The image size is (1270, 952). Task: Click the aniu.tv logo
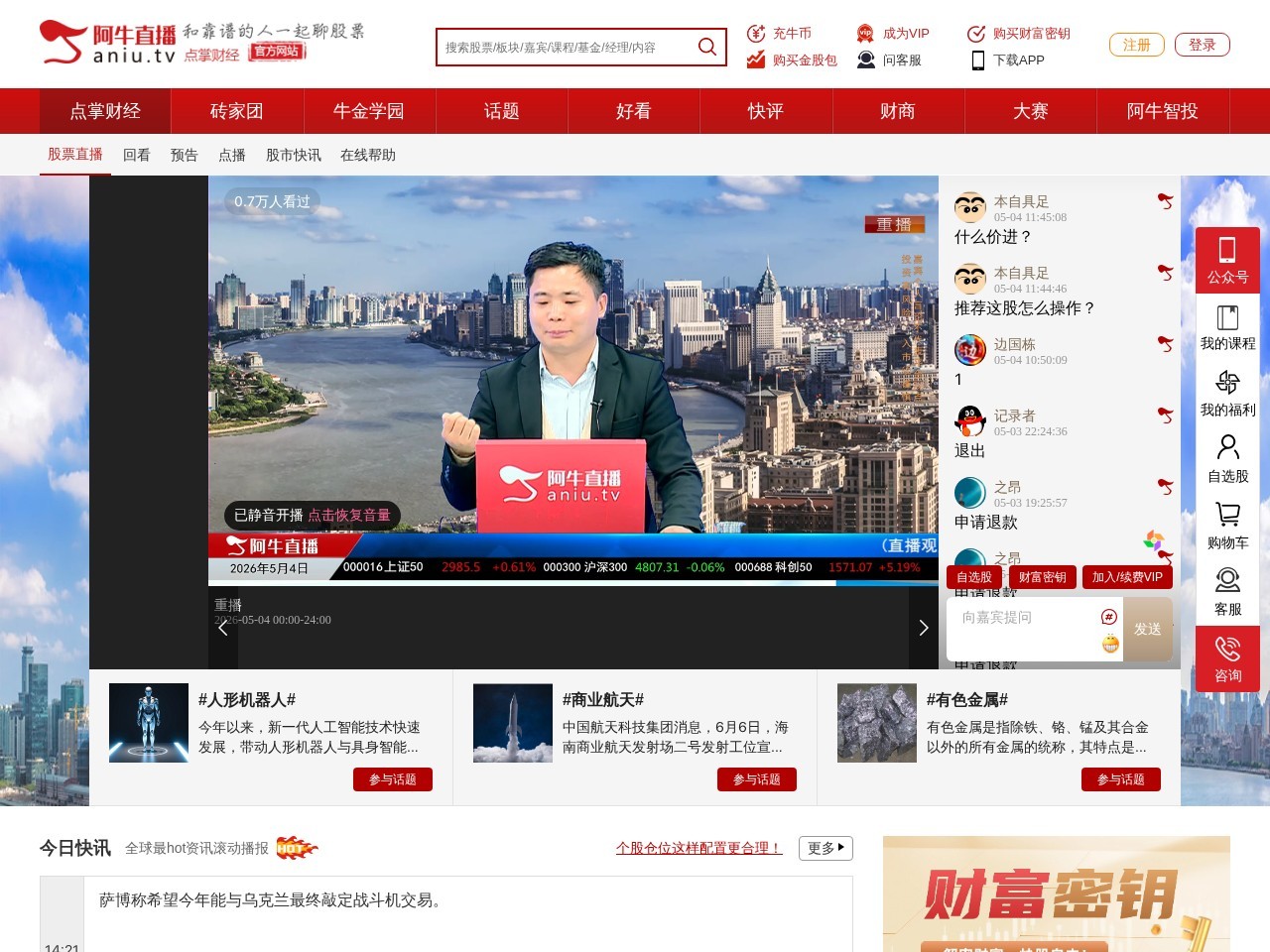pos(107,44)
